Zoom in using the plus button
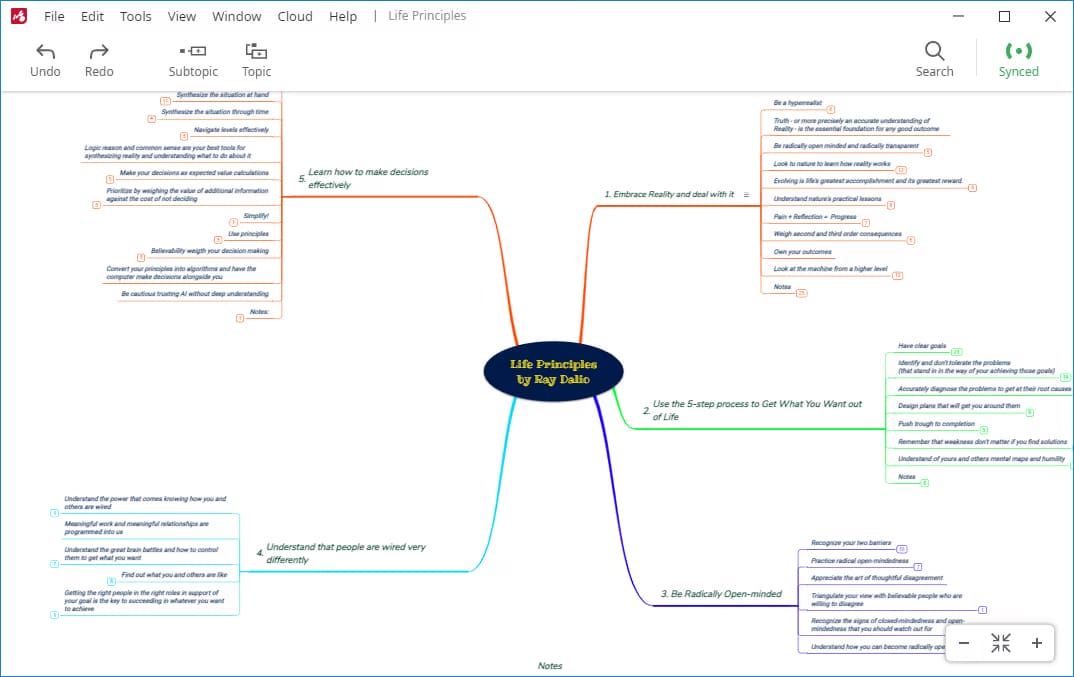The width and height of the screenshot is (1074, 677). 1037,644
